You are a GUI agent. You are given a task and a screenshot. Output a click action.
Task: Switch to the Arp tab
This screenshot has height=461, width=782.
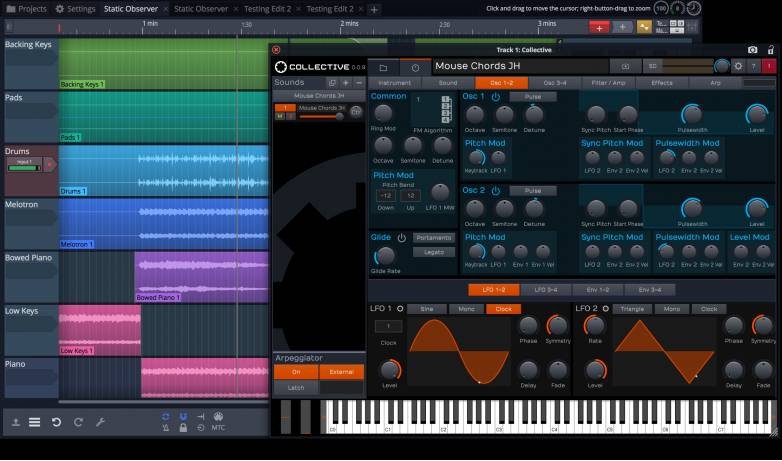(x=715, y=83)
